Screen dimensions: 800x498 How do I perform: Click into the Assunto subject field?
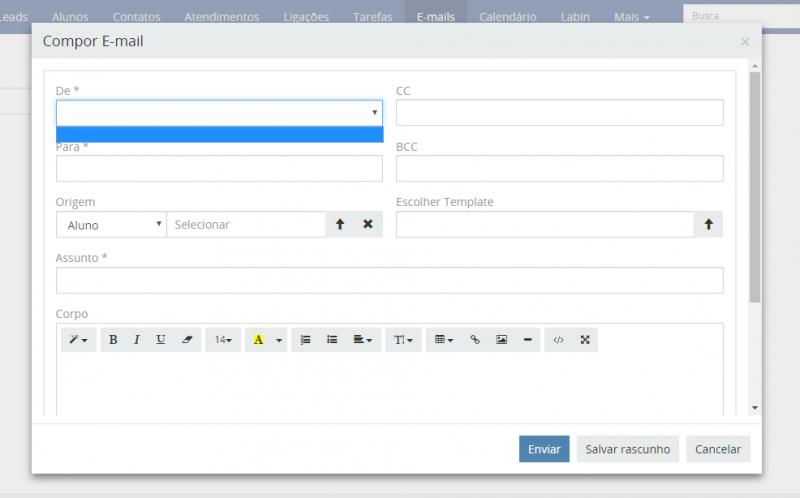point(390,281)
